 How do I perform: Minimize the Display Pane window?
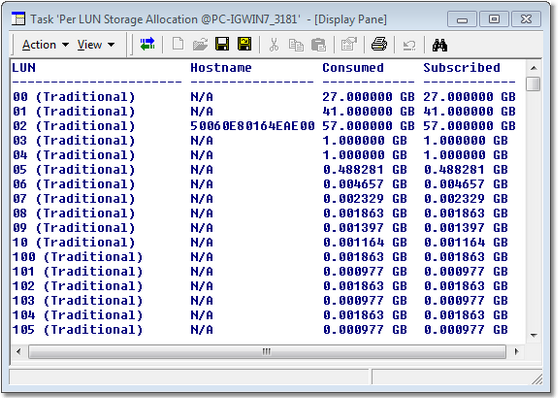462,19
